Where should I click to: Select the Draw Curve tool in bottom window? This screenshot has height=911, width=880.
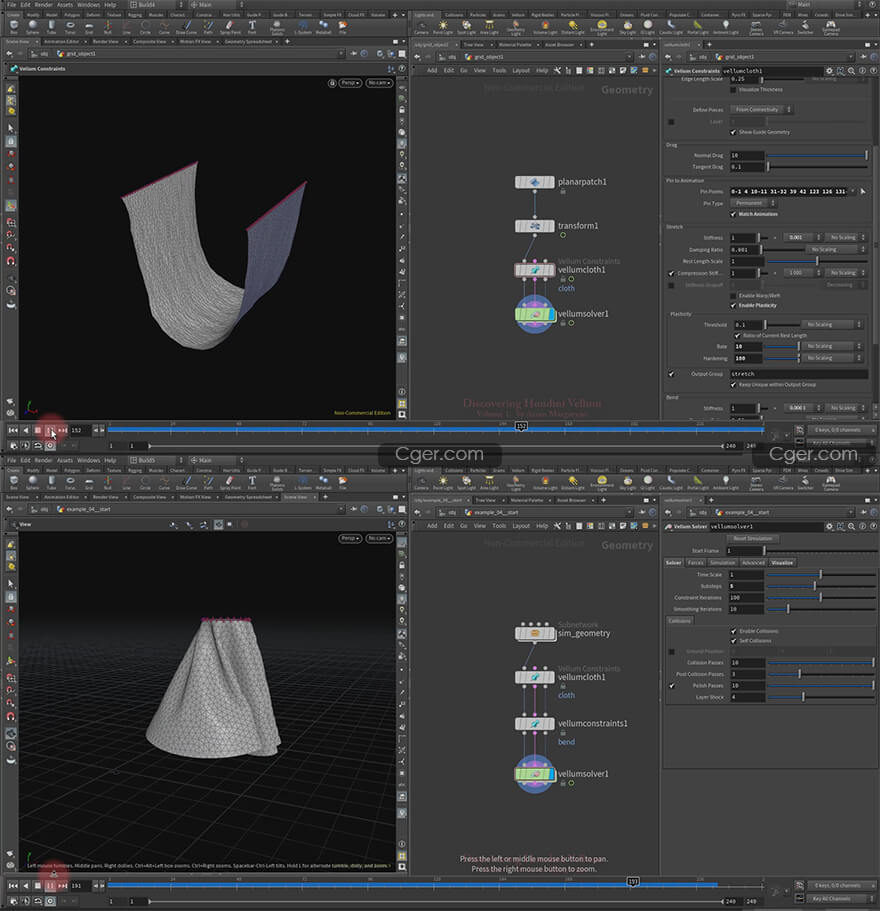[186, 482]
